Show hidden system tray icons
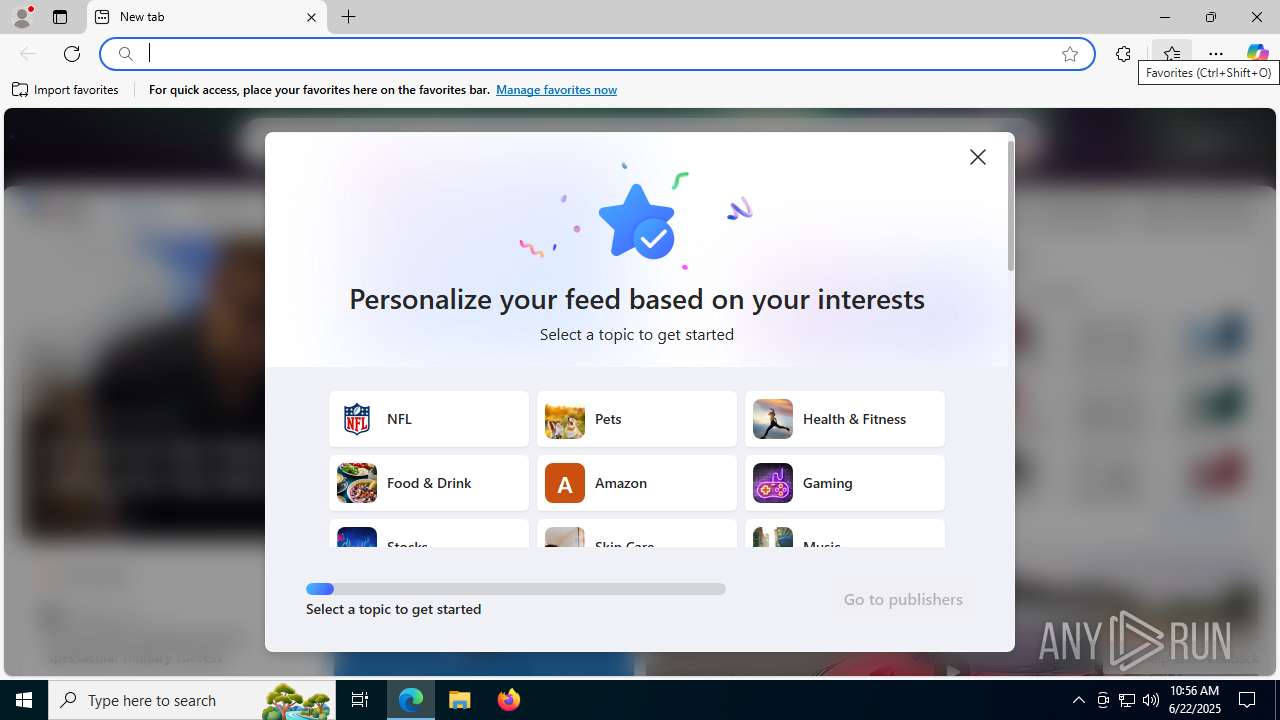Screen dimensions: 1280x720 1078,700
